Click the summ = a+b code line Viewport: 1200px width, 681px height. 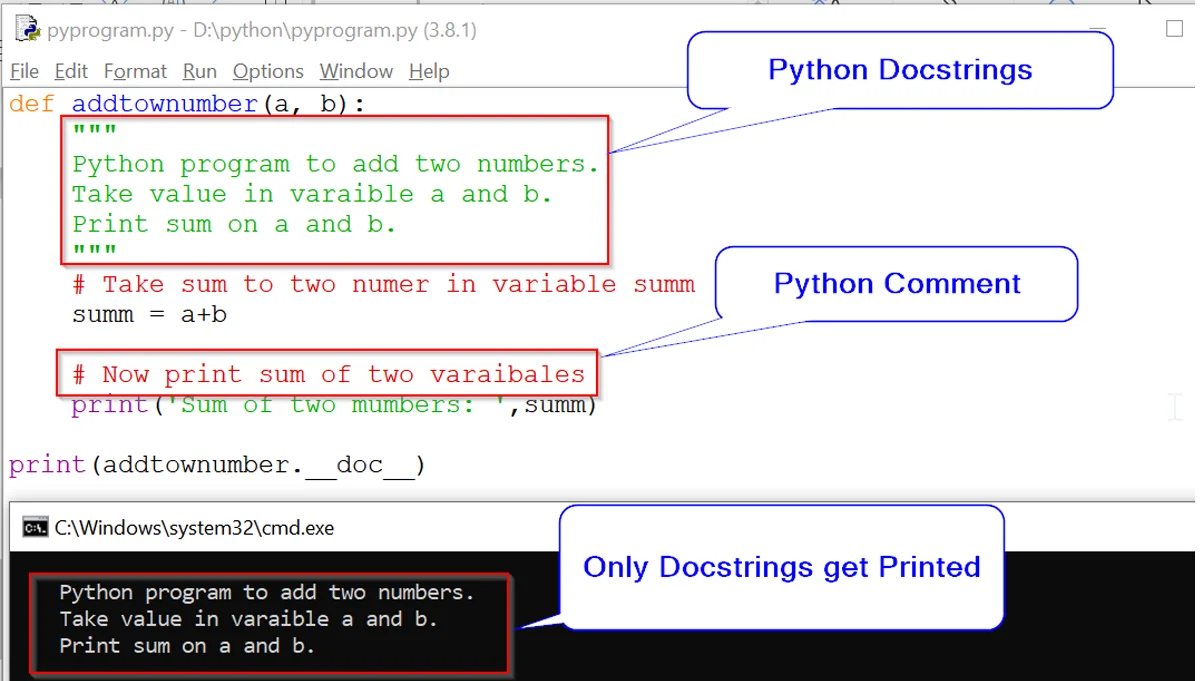tap(145, 314)
